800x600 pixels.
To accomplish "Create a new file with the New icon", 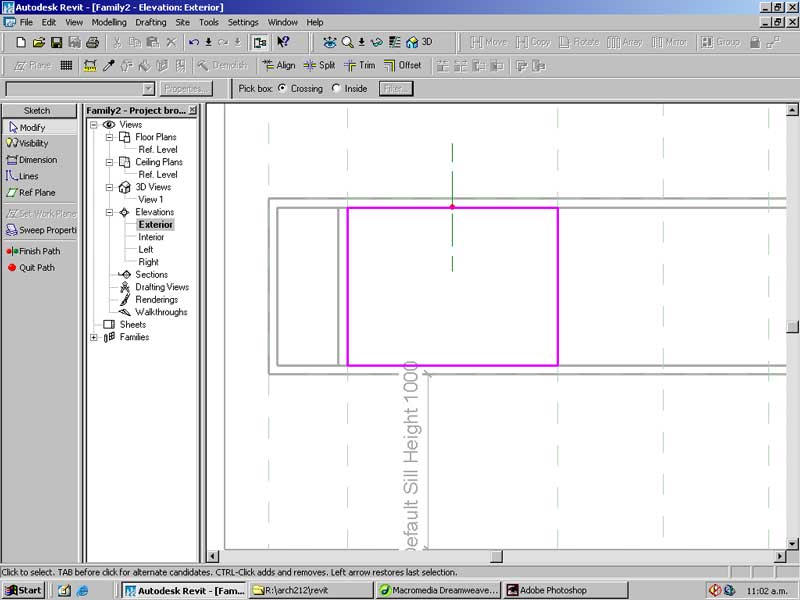I will pyautogui.click(x=21, y=42).
